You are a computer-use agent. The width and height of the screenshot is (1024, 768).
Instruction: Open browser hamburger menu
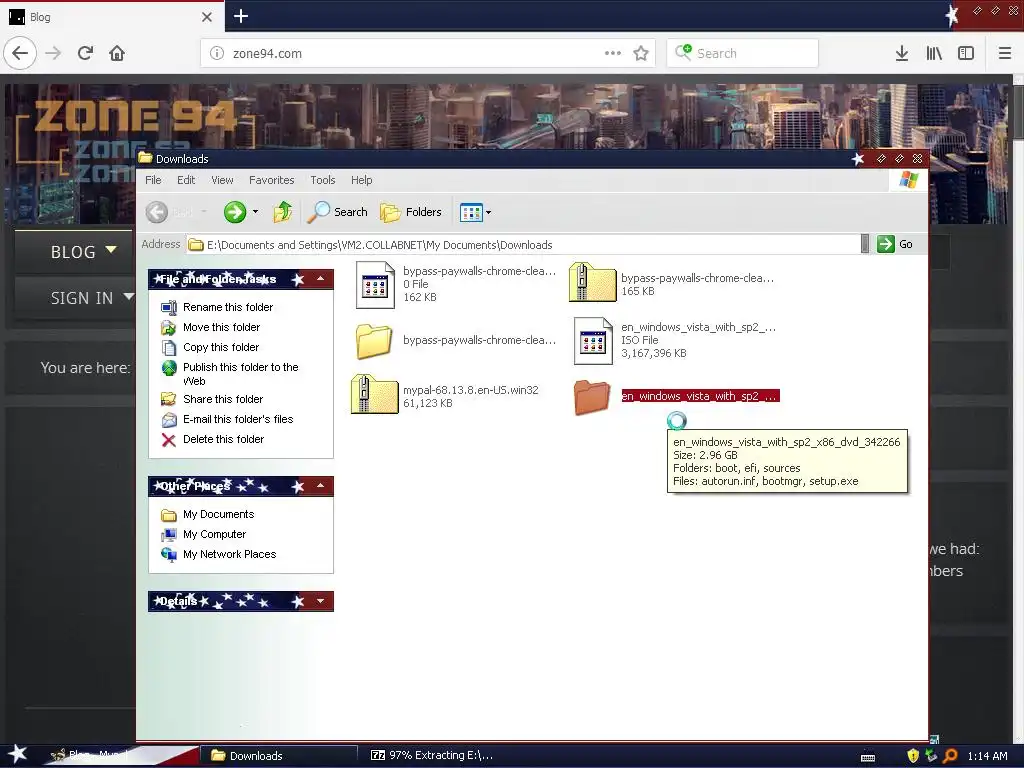1004,53
